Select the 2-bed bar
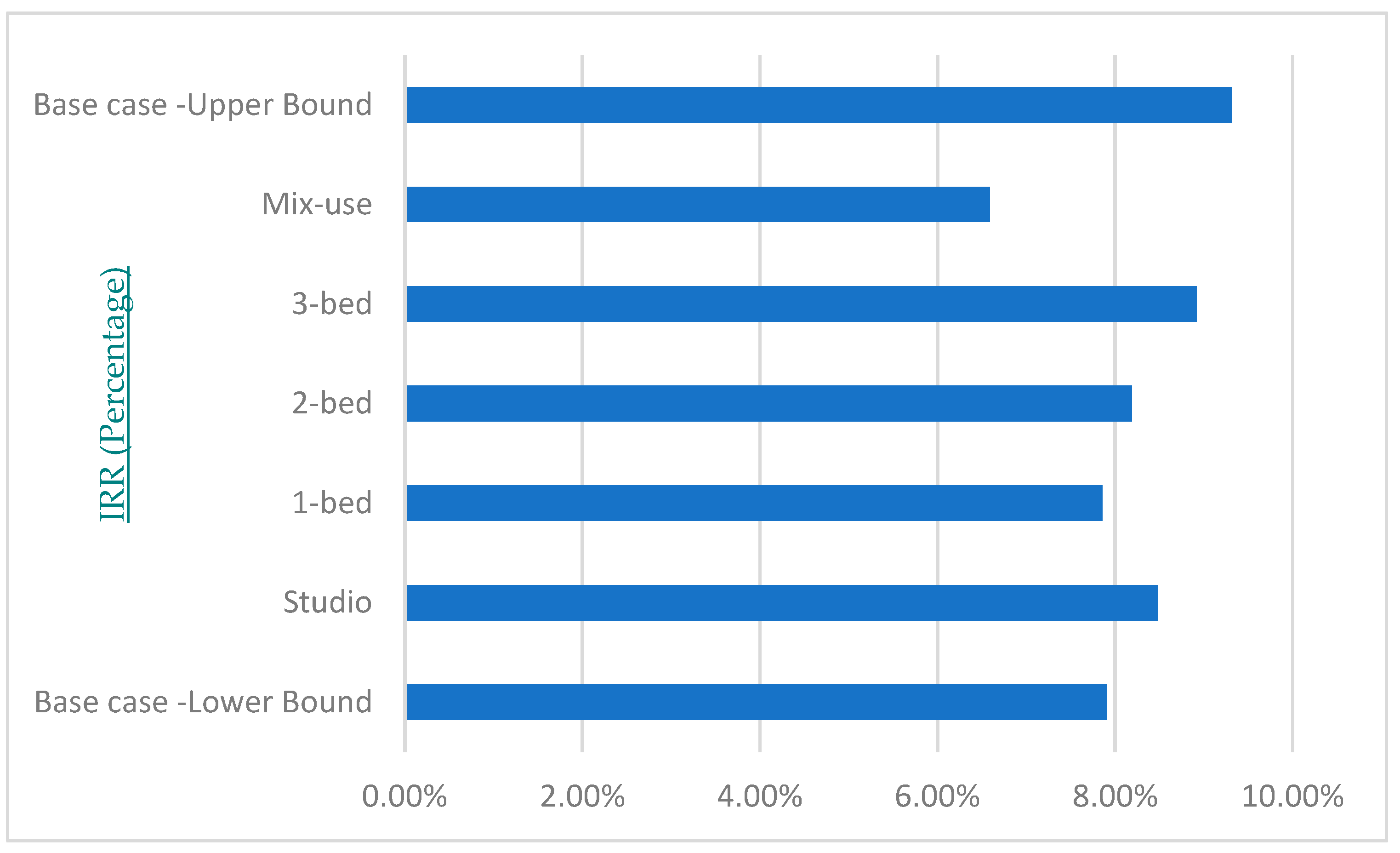Screen dimensions: 1400x853 (769, 403)
